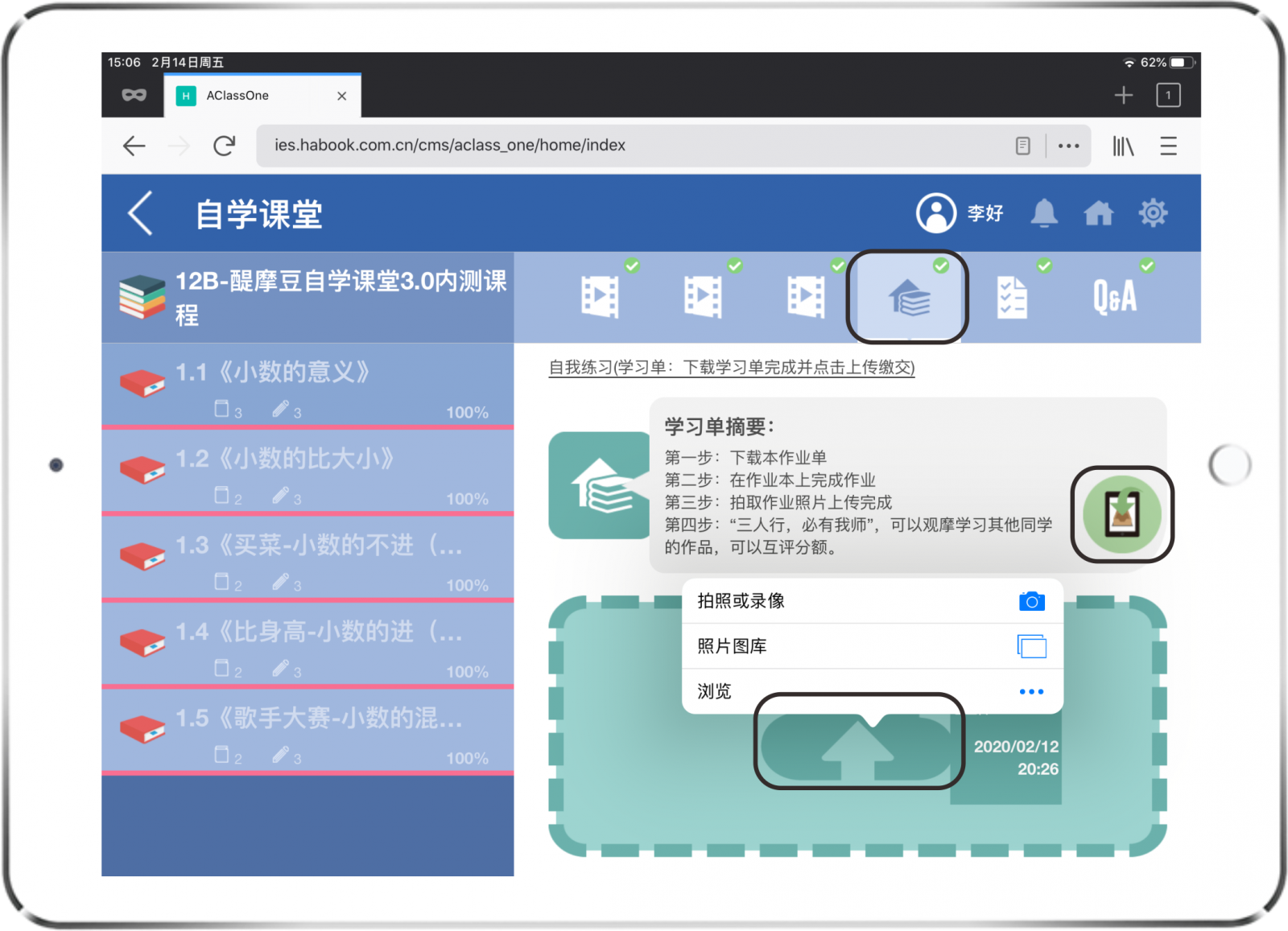Open the user profile 李好
Image resolution: width=1288 pixels, height=931 pixels.
pyautogui.click(x=960, y=213)
